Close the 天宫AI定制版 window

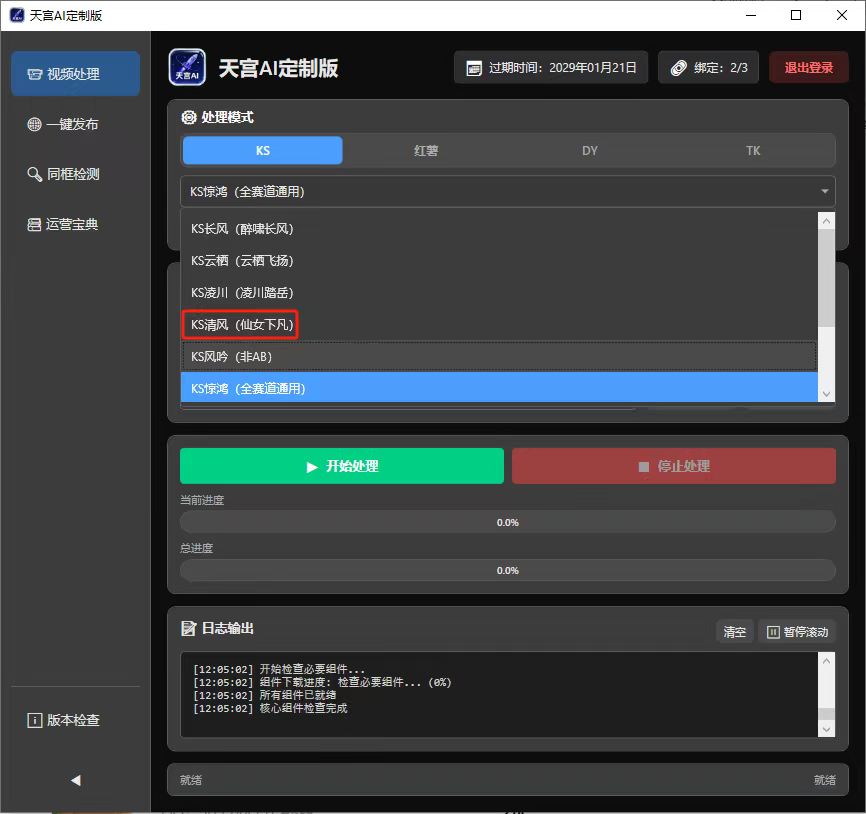[842, 15]
